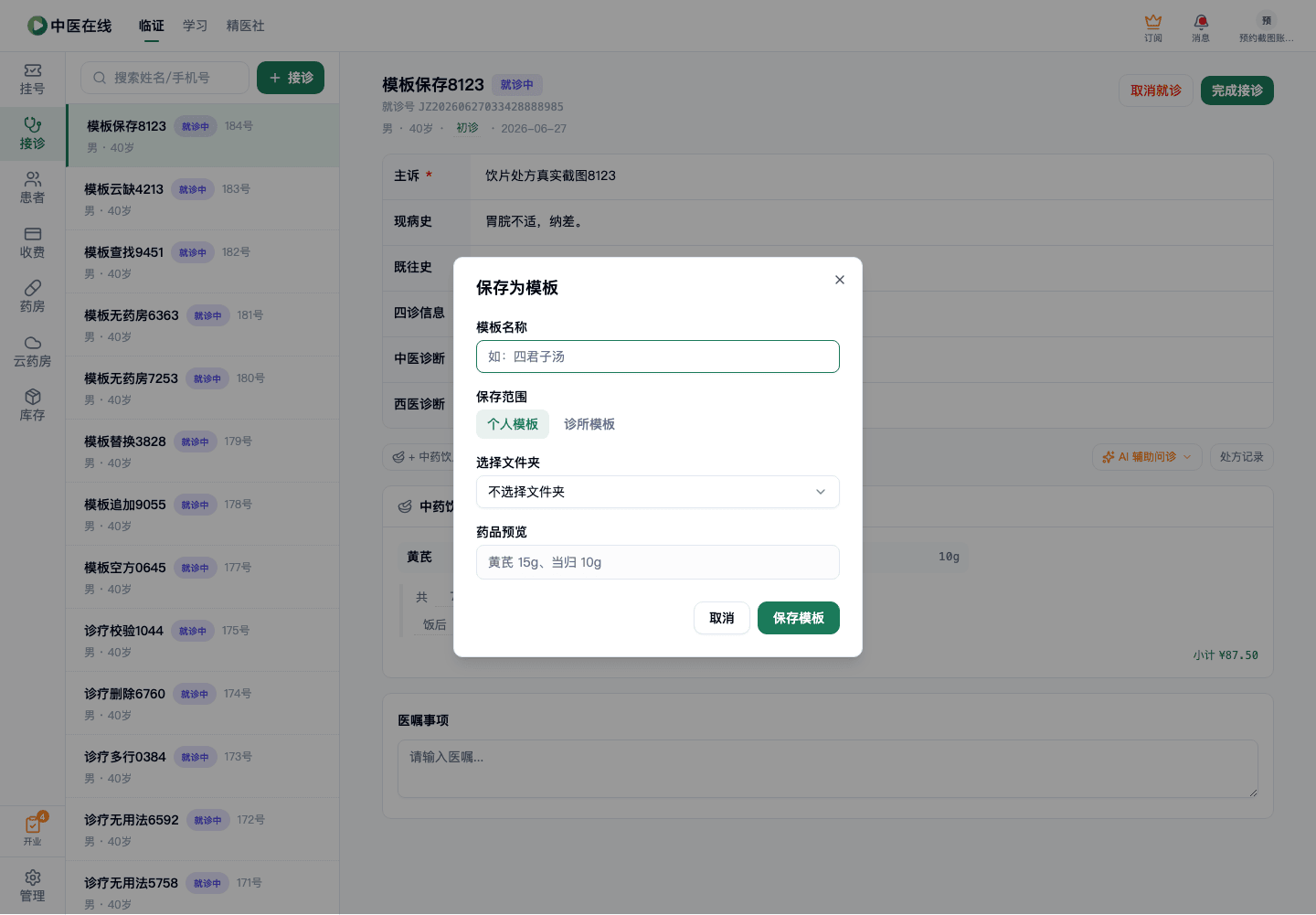Select patient 模板查找9451 in list

click(x=203, y=261)
